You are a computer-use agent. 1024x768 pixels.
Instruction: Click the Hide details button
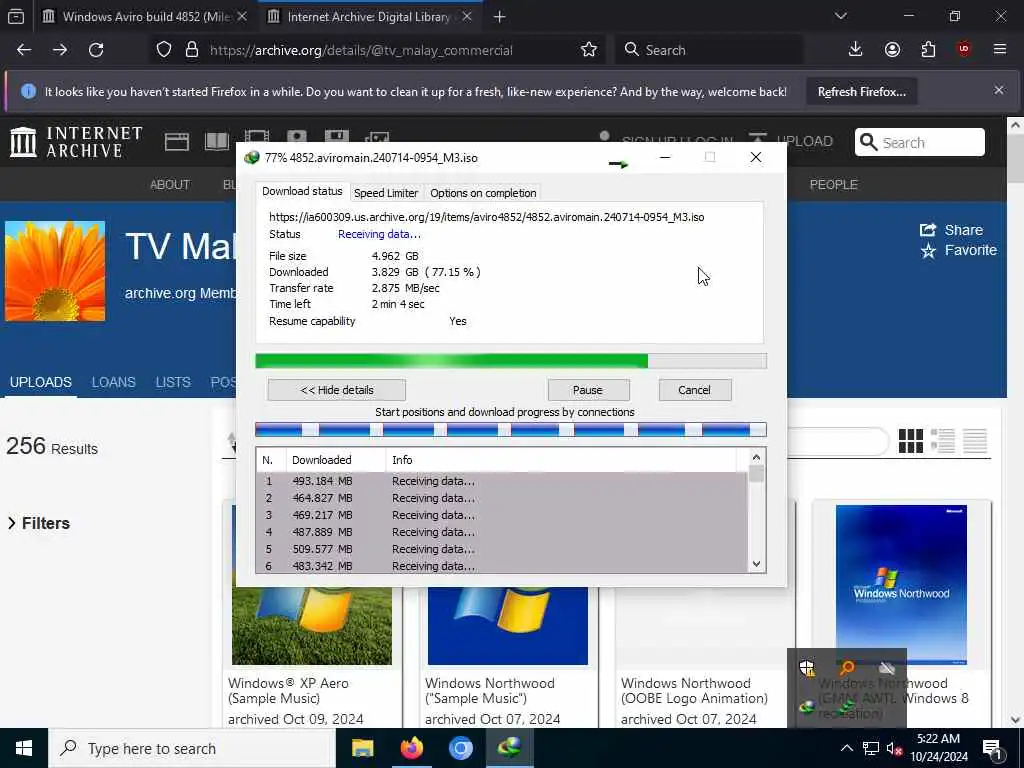tap(336, 390)
